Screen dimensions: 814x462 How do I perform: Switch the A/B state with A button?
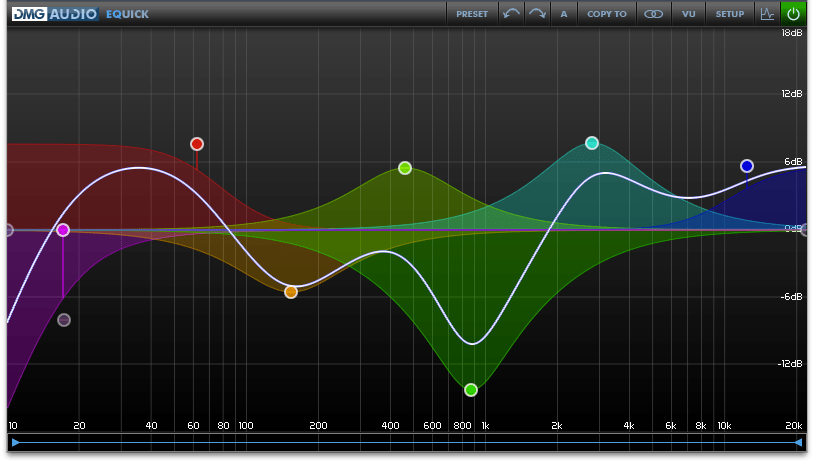pos(564,14)
